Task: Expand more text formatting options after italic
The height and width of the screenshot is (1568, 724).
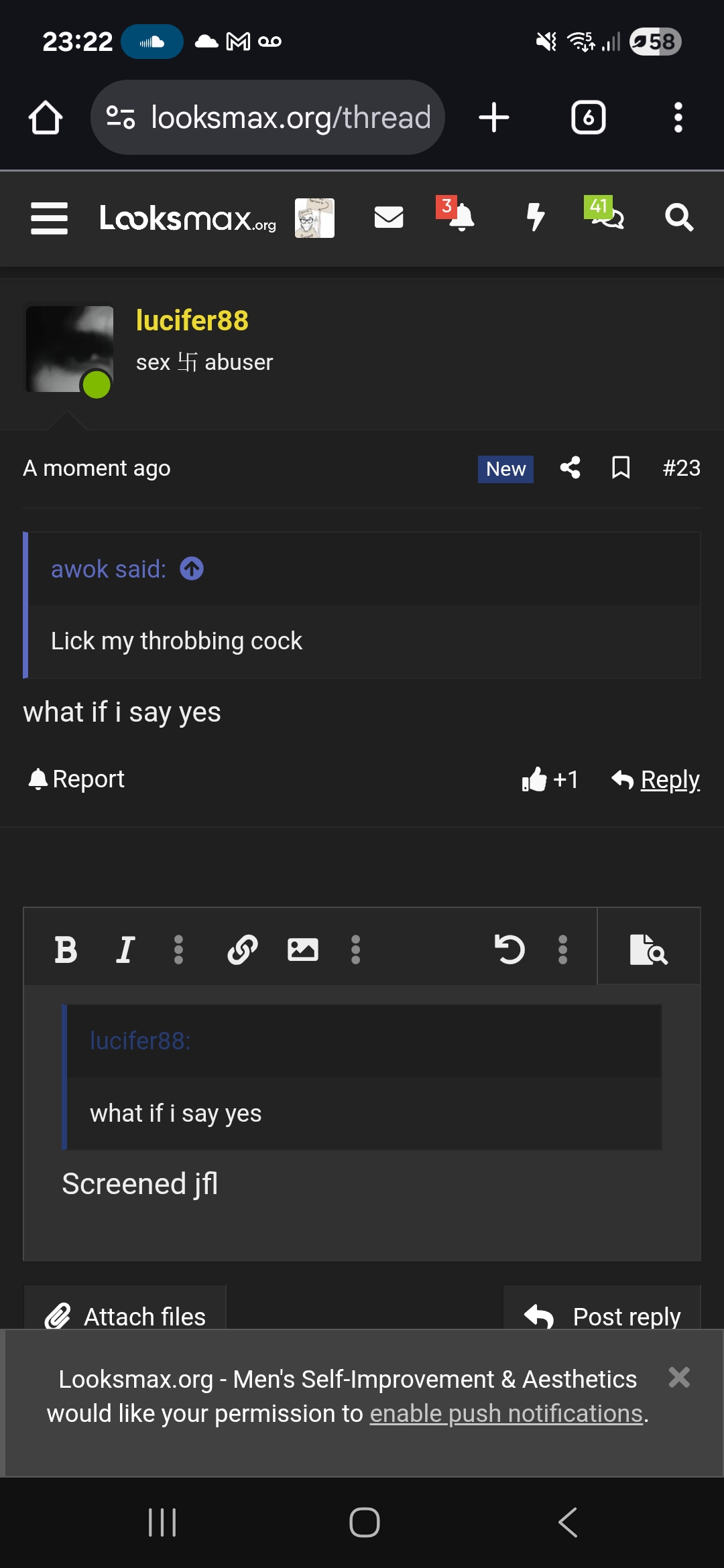Action: click(x=178, y=950)
